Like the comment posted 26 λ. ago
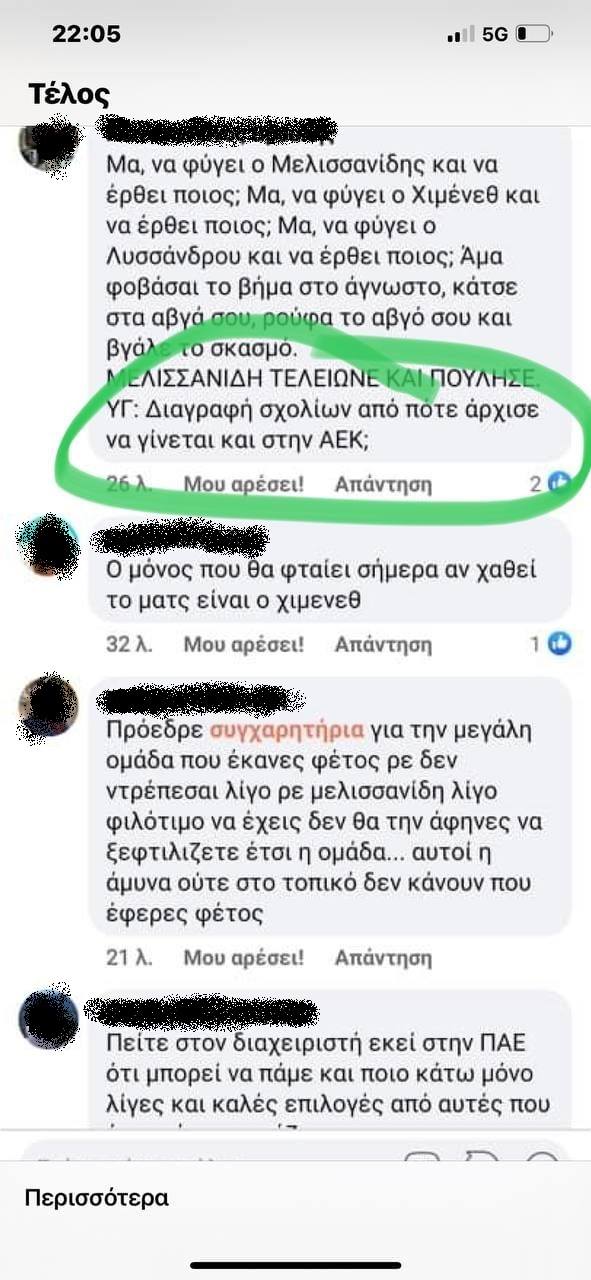Image resolution: width=591 pixels, height=1280 pixels. coord(243,485)
